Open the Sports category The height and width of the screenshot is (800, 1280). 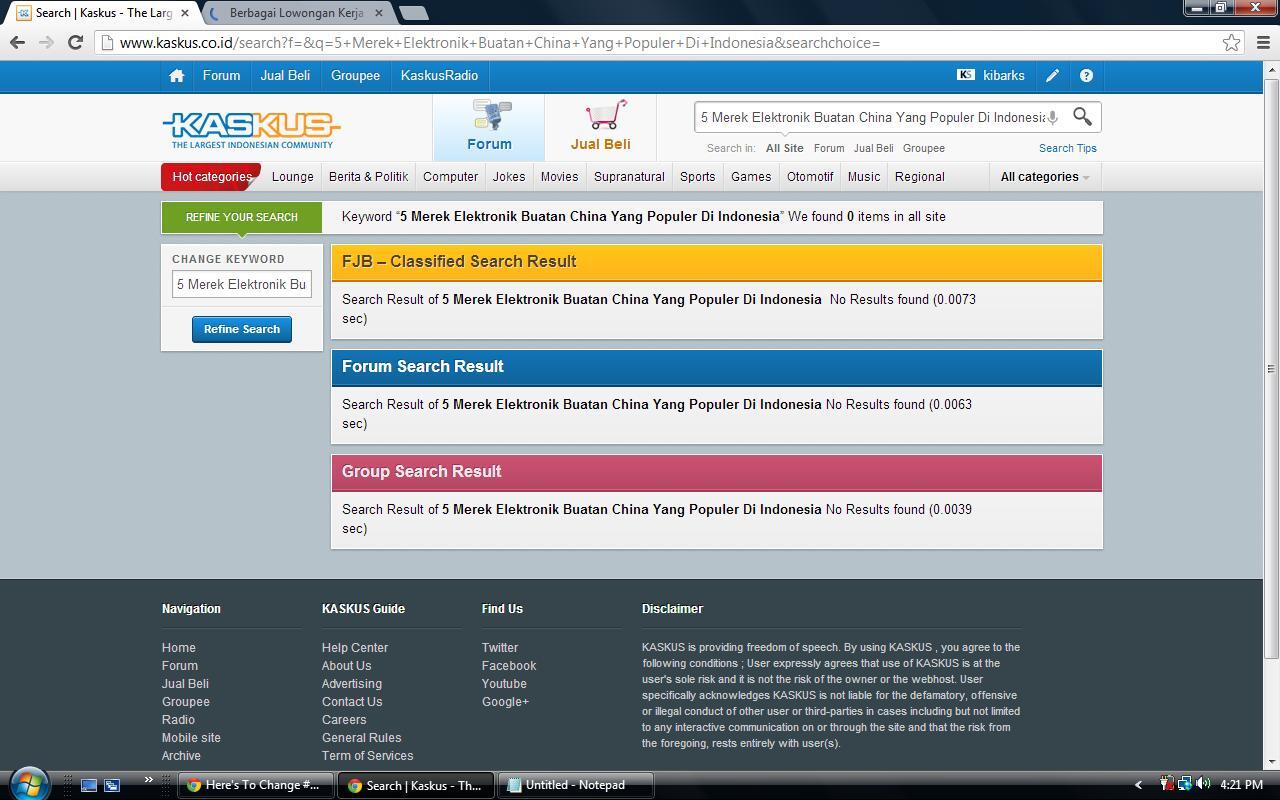tap(697, 177)
